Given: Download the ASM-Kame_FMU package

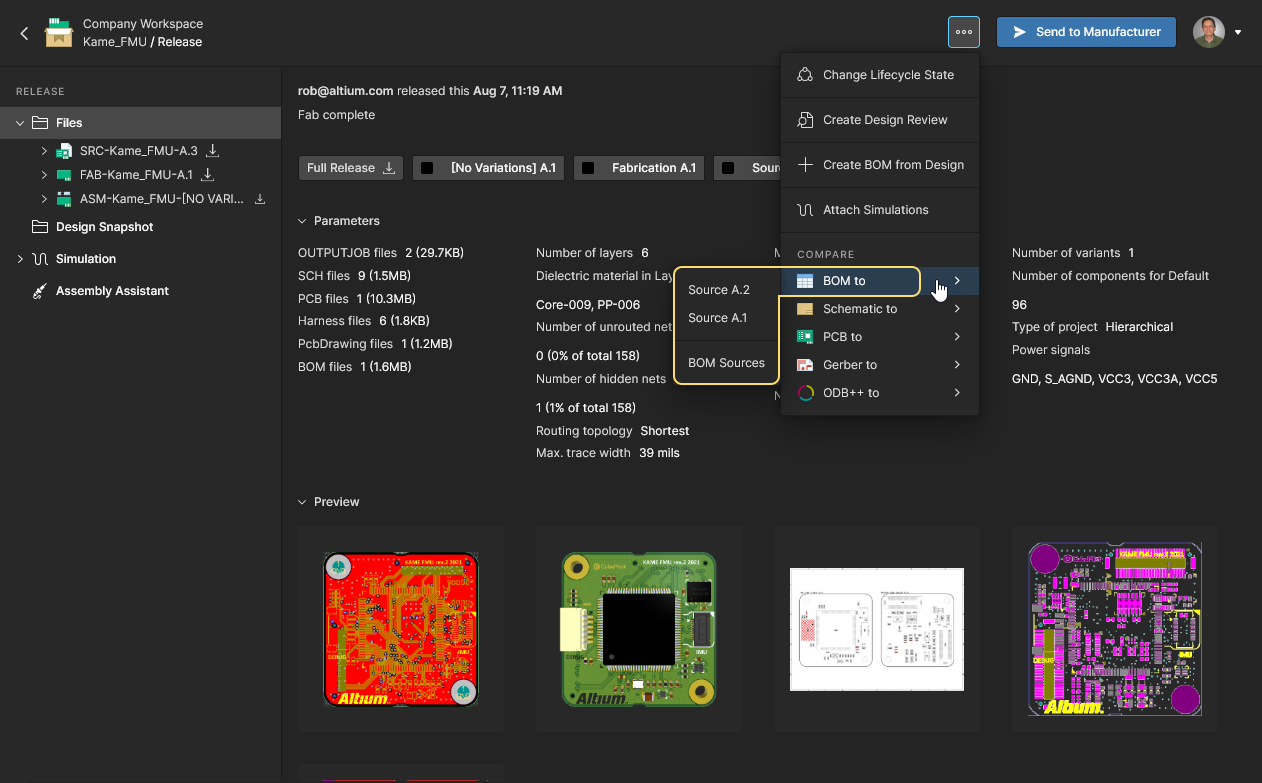Looking at the screenshot, I should pyautogui.click(x=260, y=199).
